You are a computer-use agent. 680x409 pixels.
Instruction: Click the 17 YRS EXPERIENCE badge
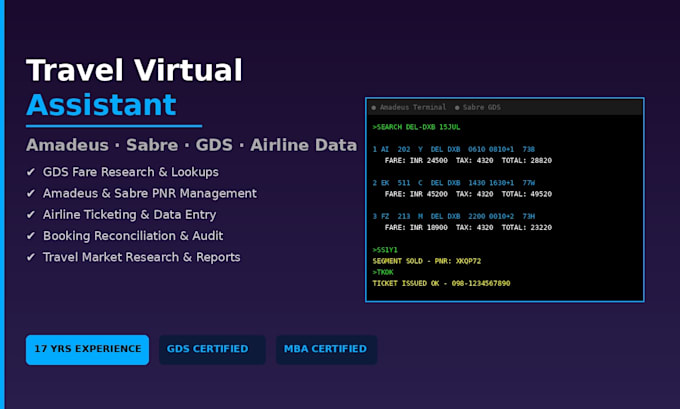click(x=87, y=350)
